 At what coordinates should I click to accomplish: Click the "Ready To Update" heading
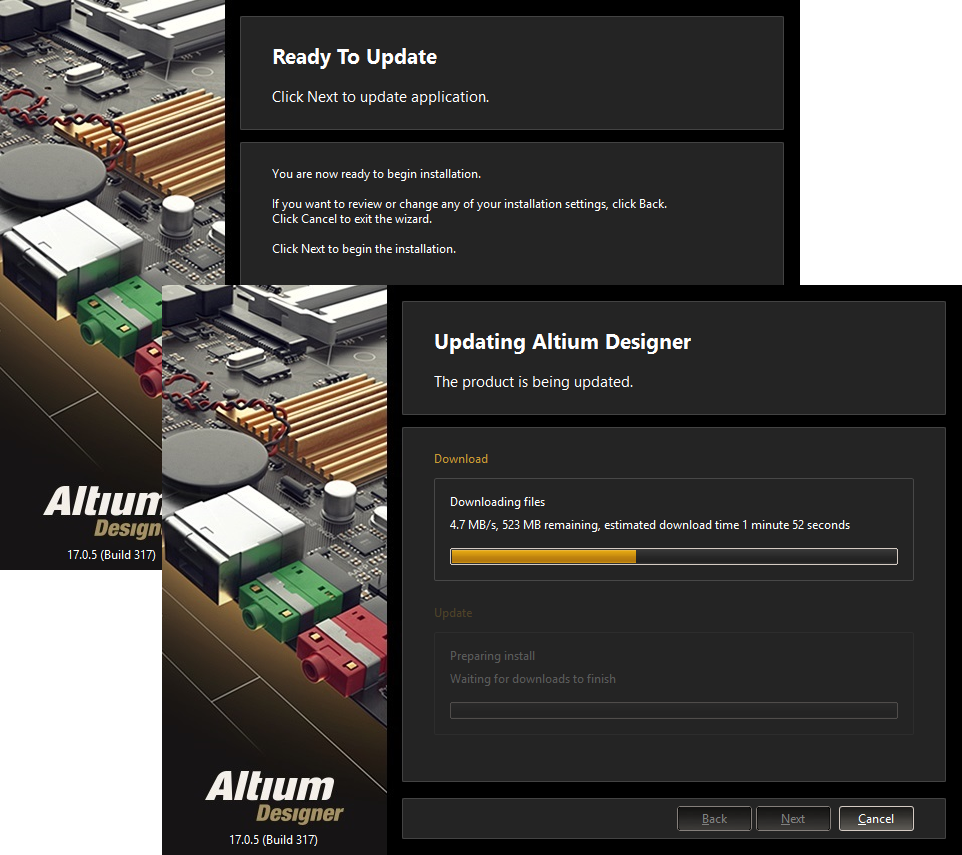pyautogui.click(x=354, y=57)
